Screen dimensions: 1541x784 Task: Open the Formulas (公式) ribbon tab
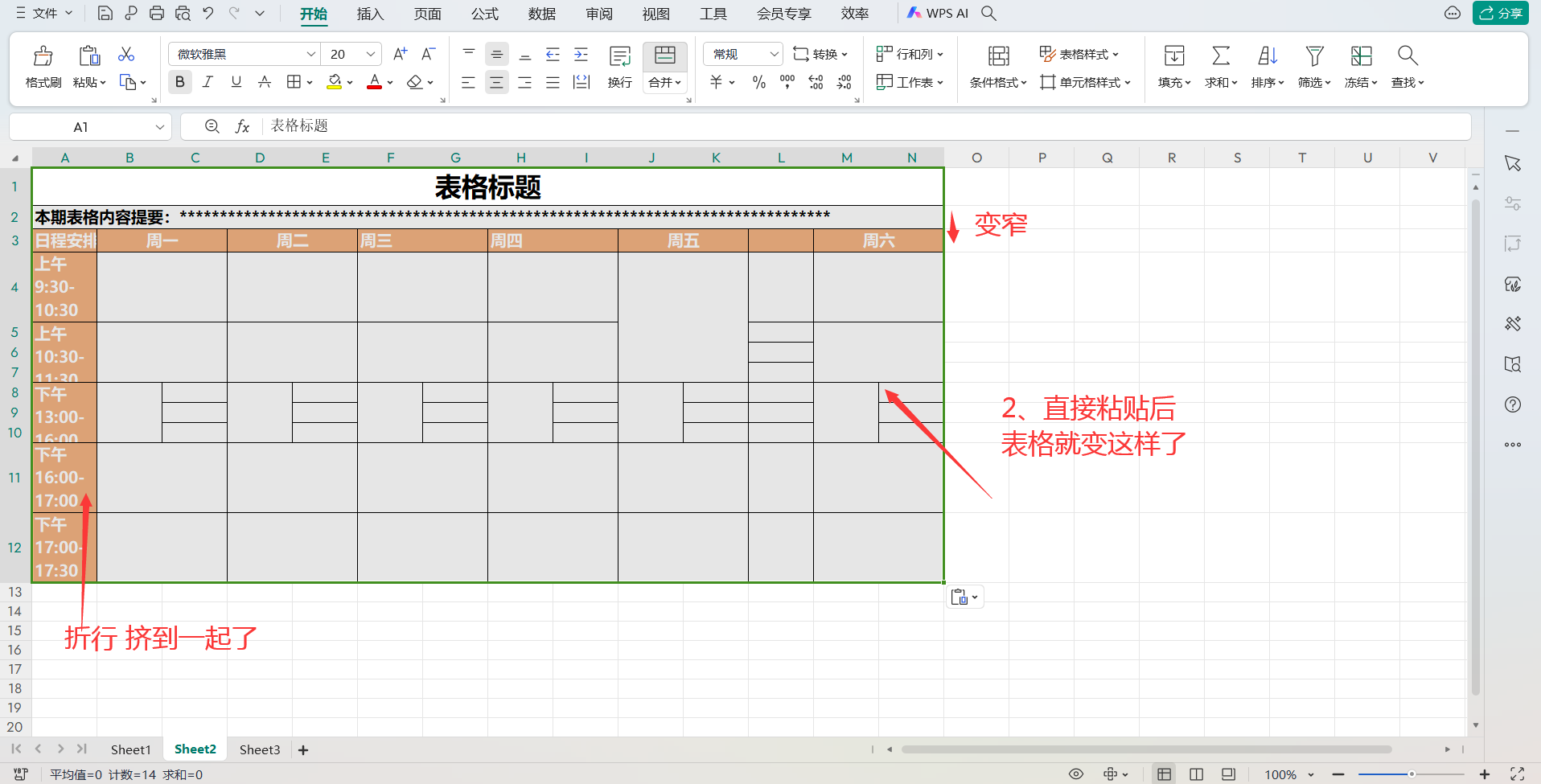(484, 14)
